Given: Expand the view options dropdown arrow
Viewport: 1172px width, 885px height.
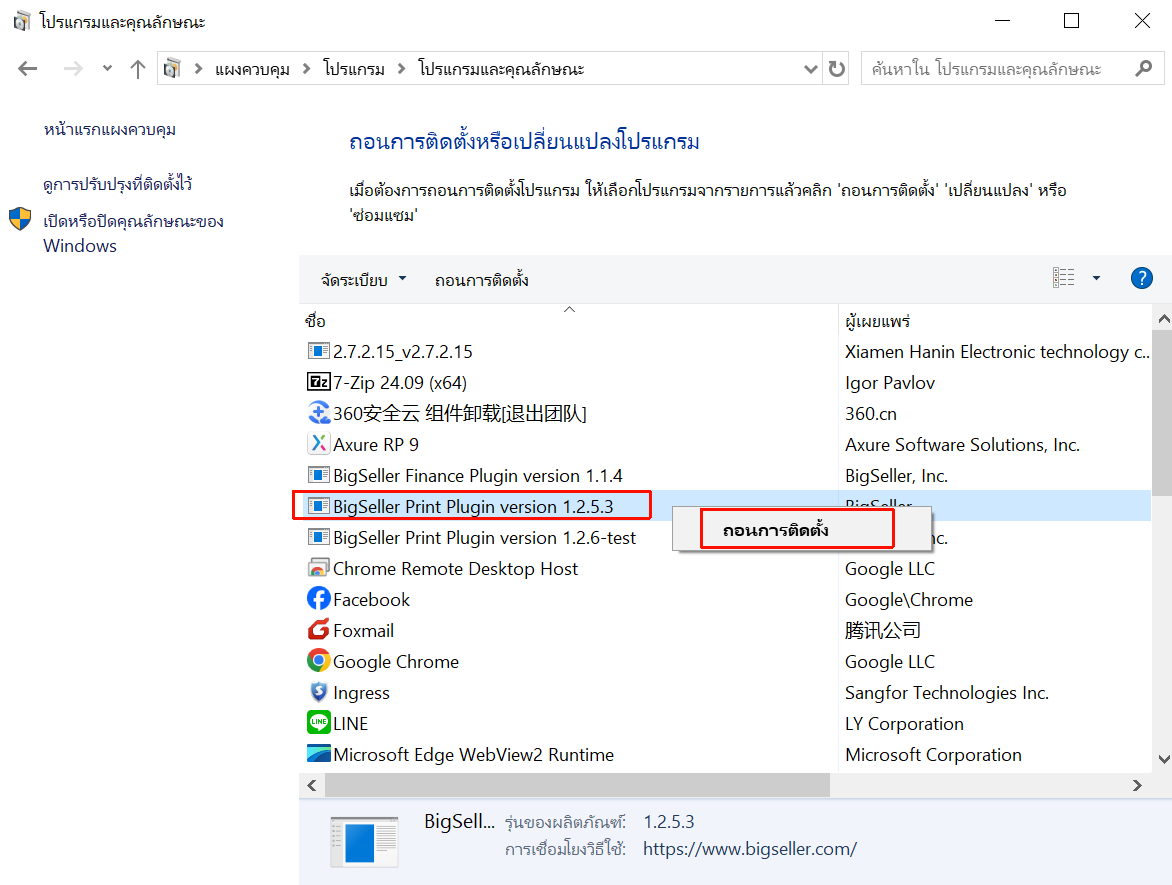Looking at the screenshot, I should (x=1096, y=279).
